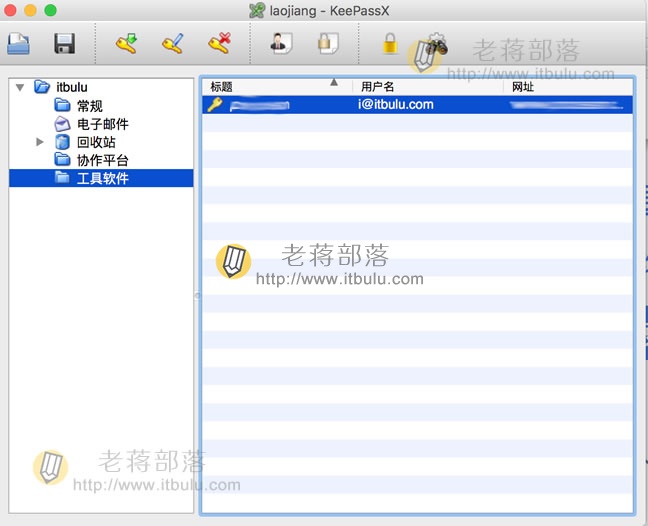Click the 回收站 trash bin icon

[x=62, y=142]
